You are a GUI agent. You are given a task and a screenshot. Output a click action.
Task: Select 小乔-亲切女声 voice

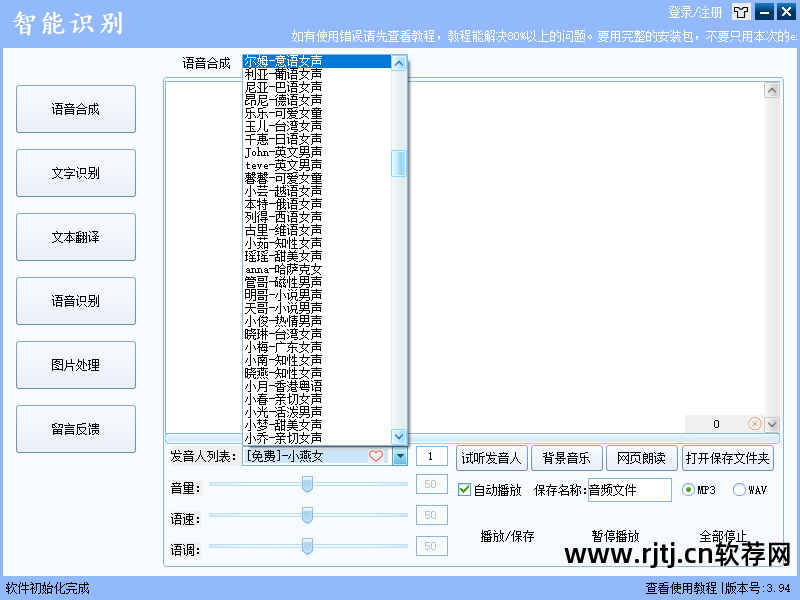(317, 439)
